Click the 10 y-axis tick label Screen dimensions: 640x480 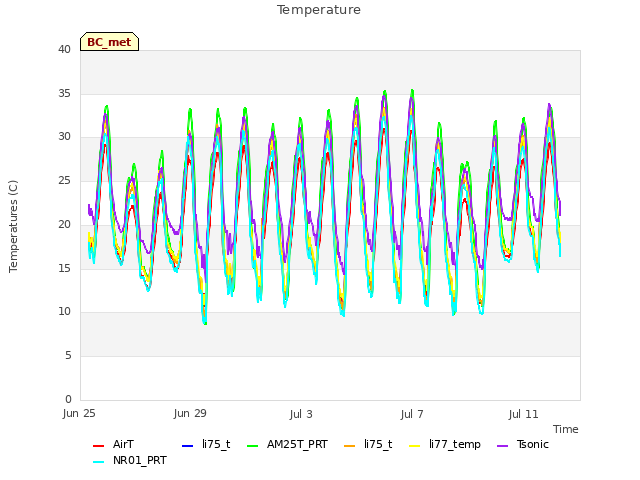click(x=64, y=312)
